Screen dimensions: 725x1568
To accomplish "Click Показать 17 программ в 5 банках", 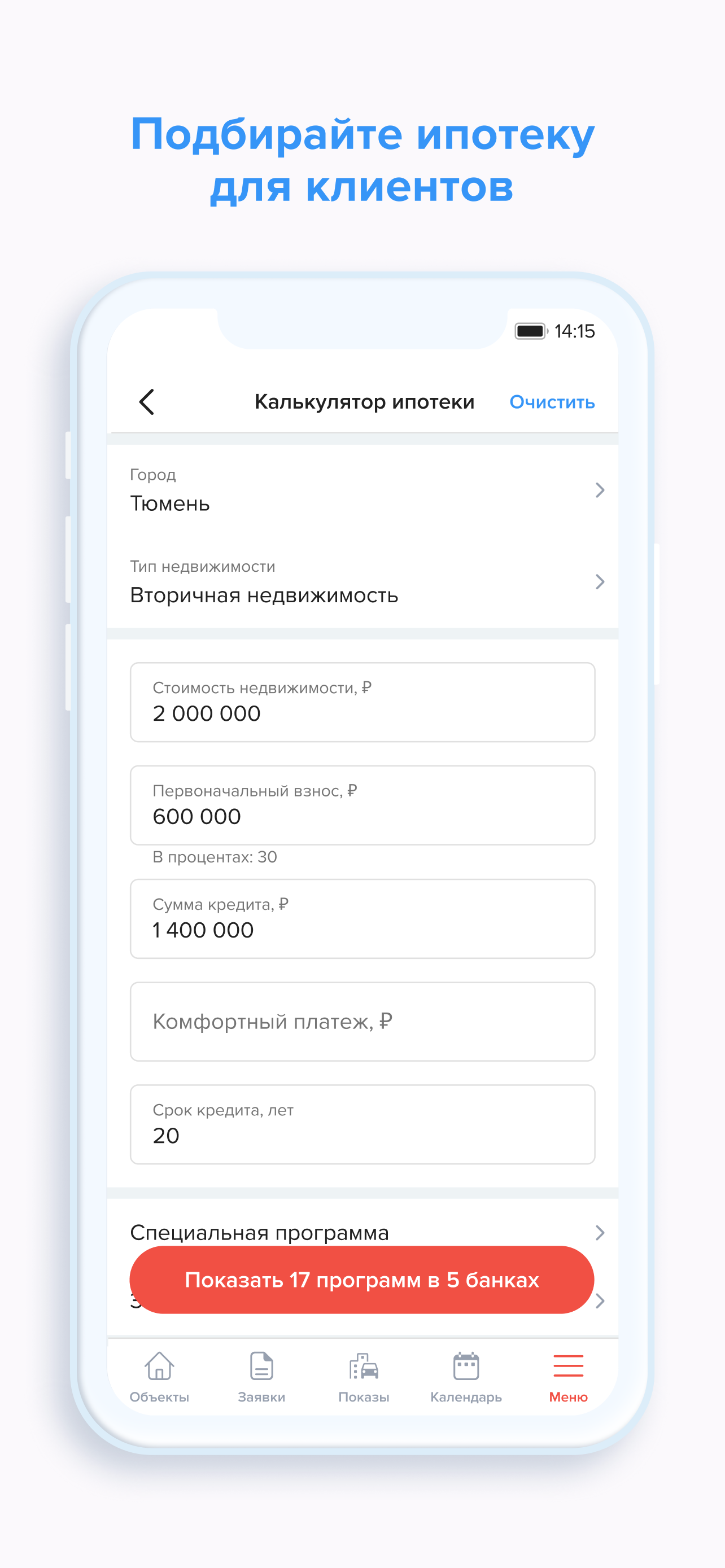I will (362, 1280).
